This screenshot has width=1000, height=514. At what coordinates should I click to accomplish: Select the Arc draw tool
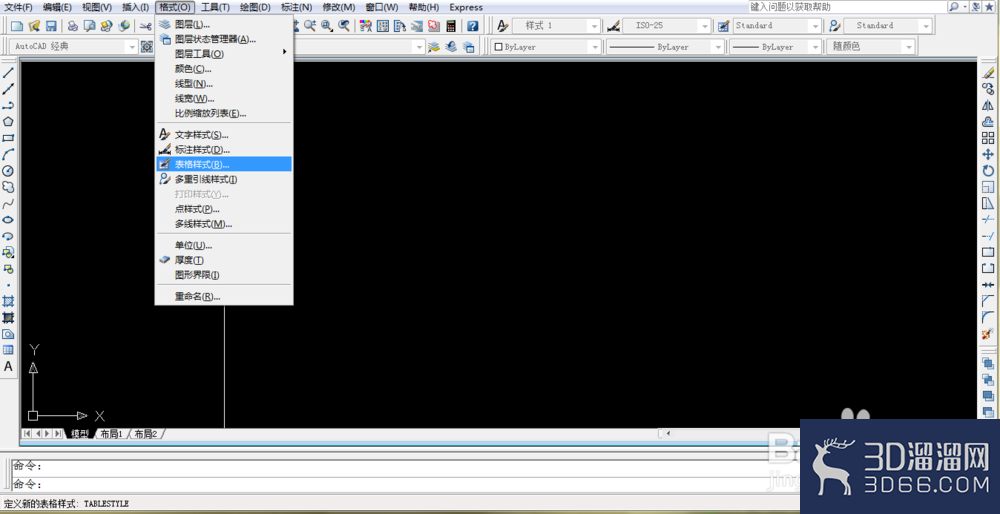click(8, 154)
